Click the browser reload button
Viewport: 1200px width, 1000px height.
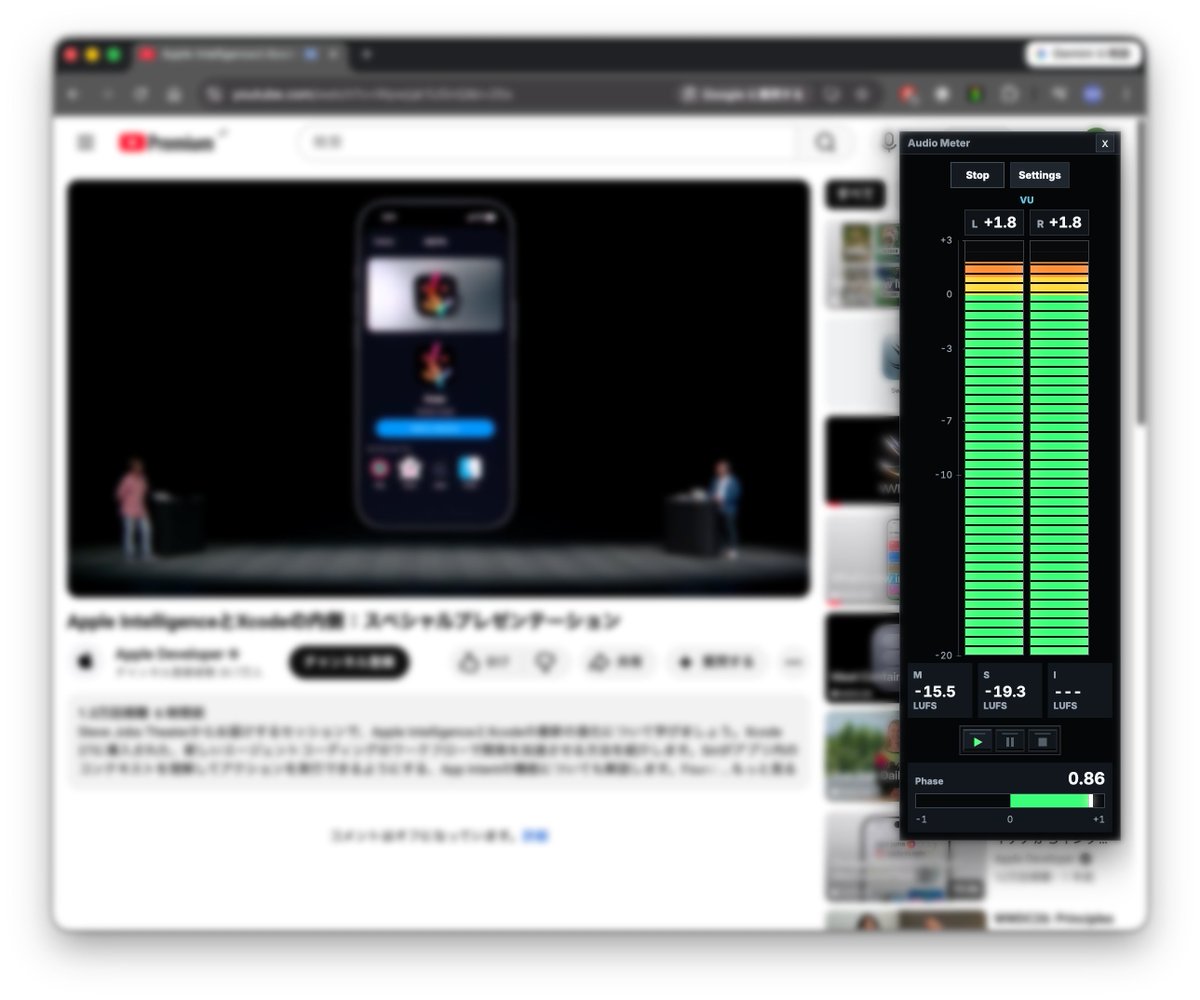click(140, 95)
